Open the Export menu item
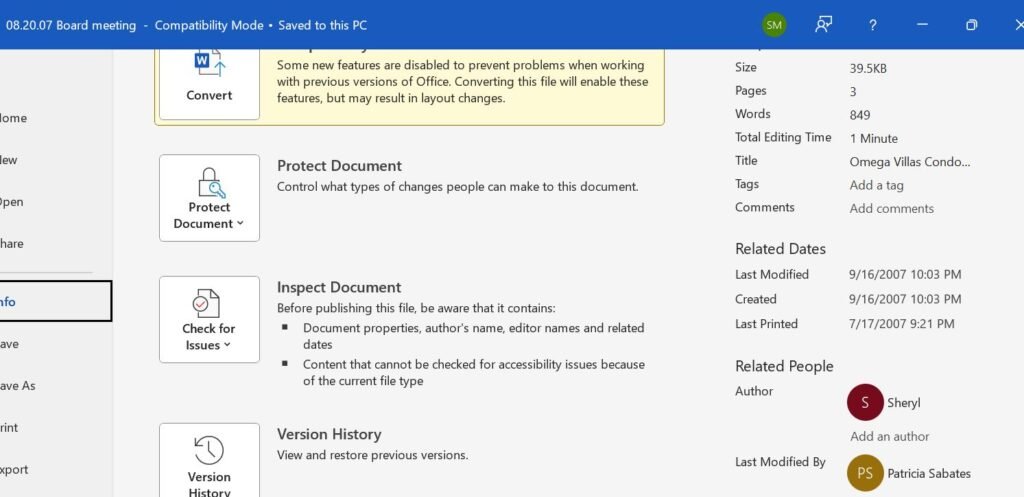The height and width of the screenshot is (497, 1024). [14, 470]
